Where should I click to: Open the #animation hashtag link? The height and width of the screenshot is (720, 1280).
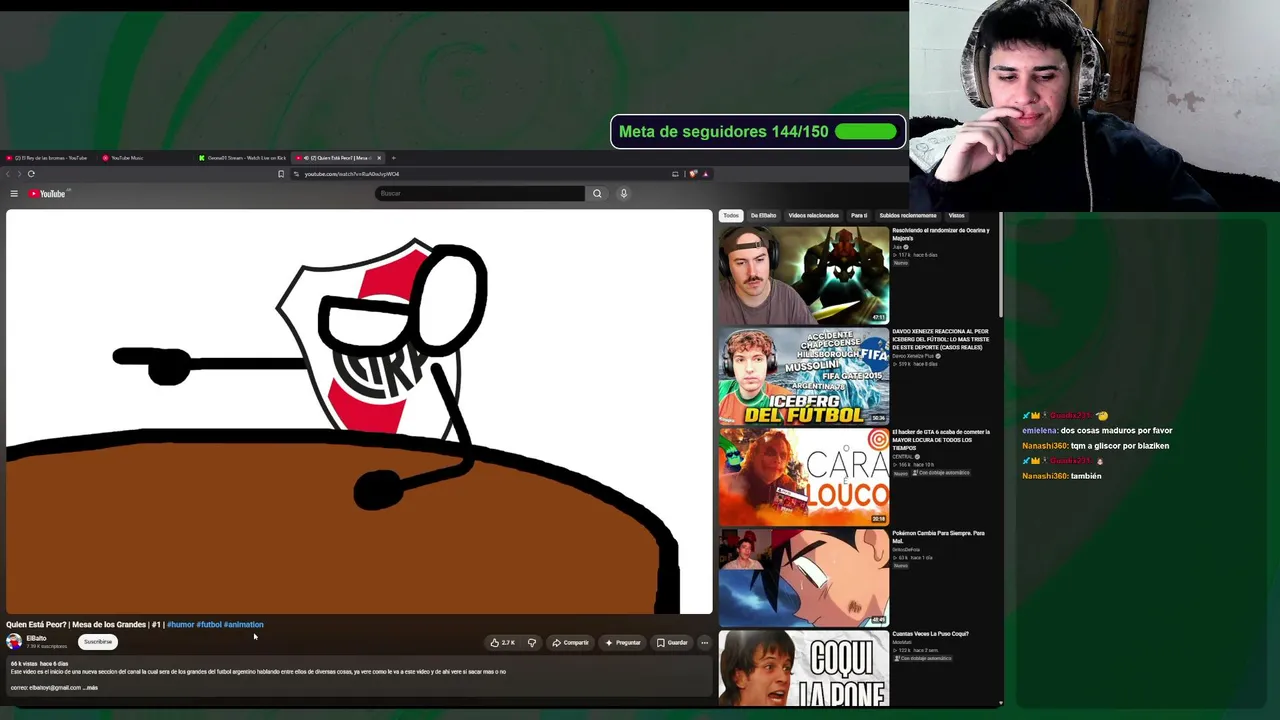click(x=244, y=625)
